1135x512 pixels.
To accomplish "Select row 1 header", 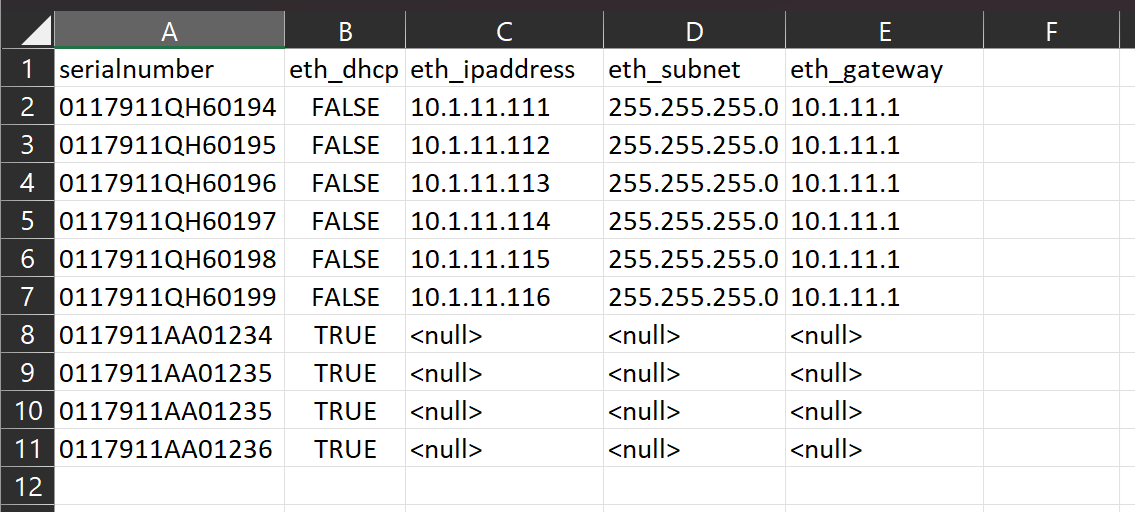I will pos(27,69).
